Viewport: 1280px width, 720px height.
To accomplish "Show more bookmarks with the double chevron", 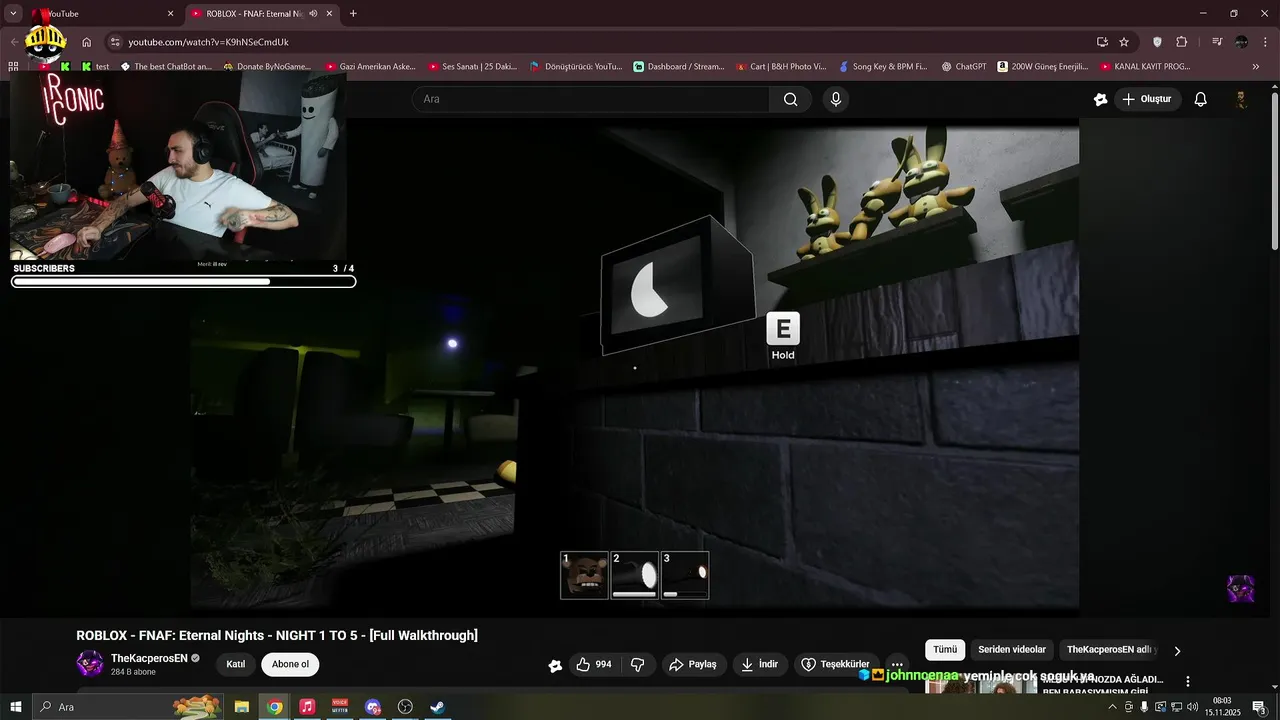I will point(1256,66).
